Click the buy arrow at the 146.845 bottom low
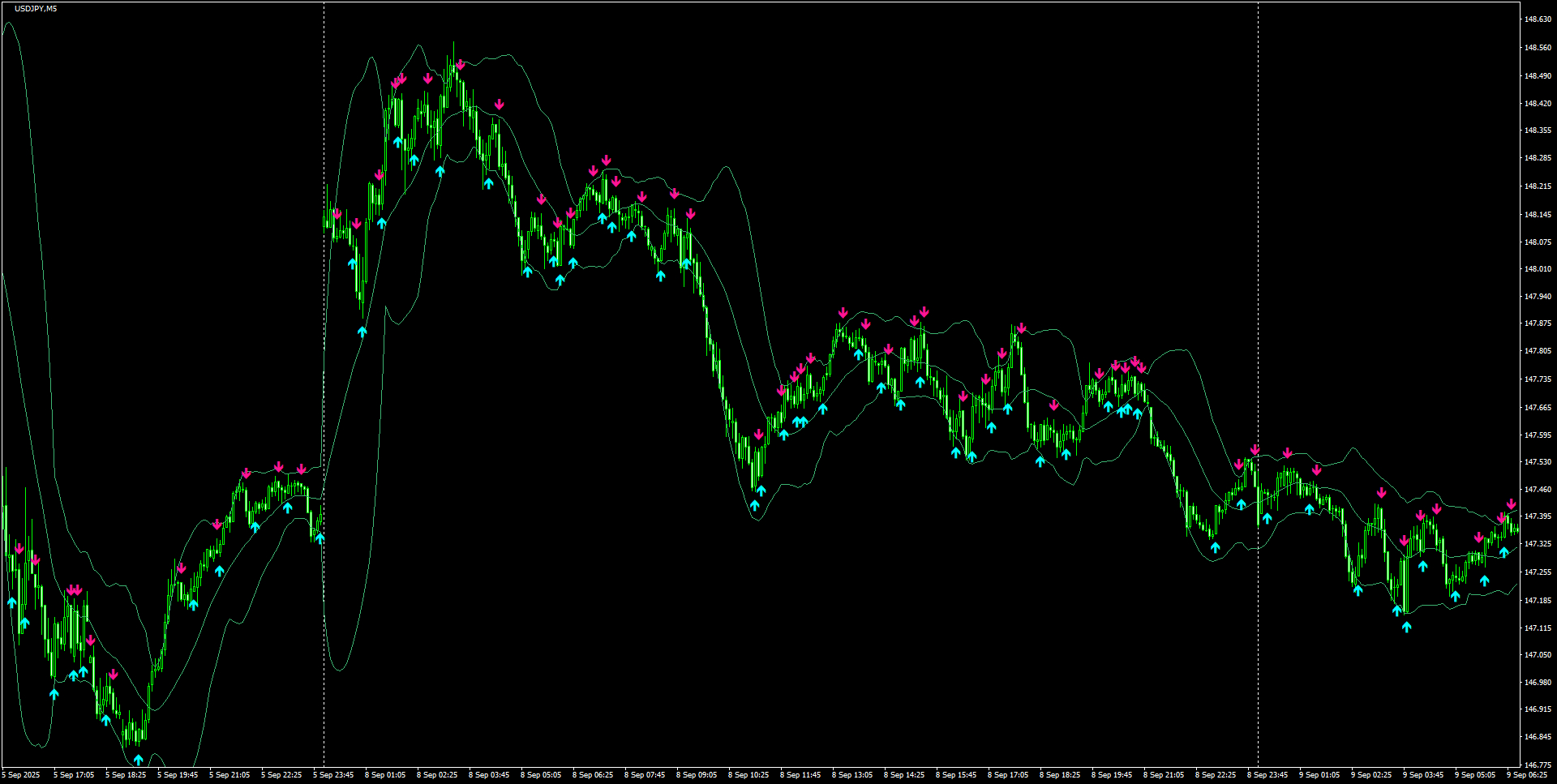This screenshot has width=1557, height=784. pyautogui.click(x=138, y=759)
